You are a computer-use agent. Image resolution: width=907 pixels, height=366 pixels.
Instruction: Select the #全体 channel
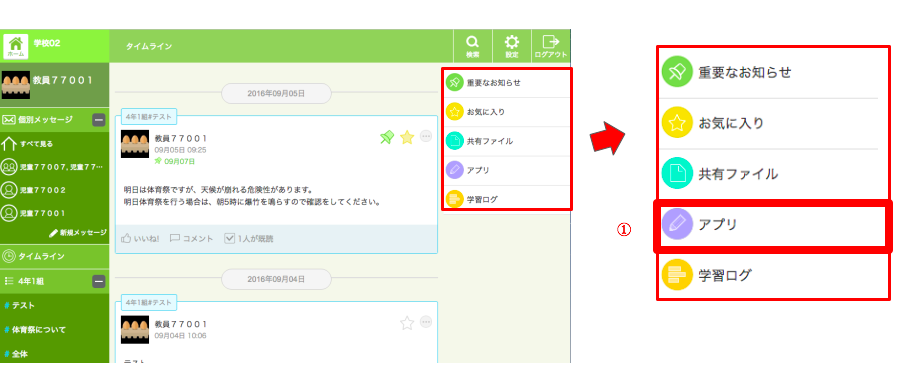point(16,353)
